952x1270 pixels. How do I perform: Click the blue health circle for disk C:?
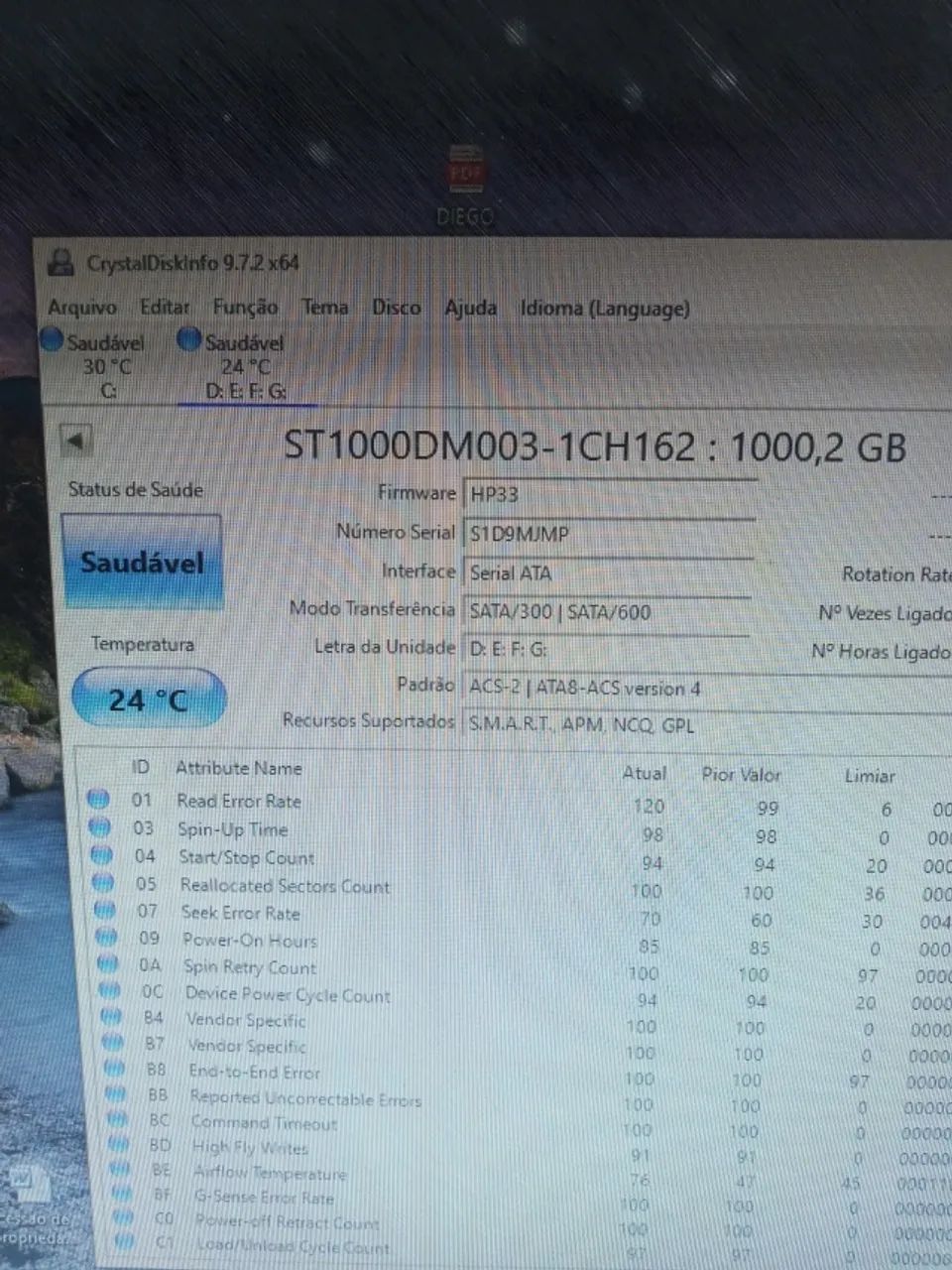click(53, 340)
